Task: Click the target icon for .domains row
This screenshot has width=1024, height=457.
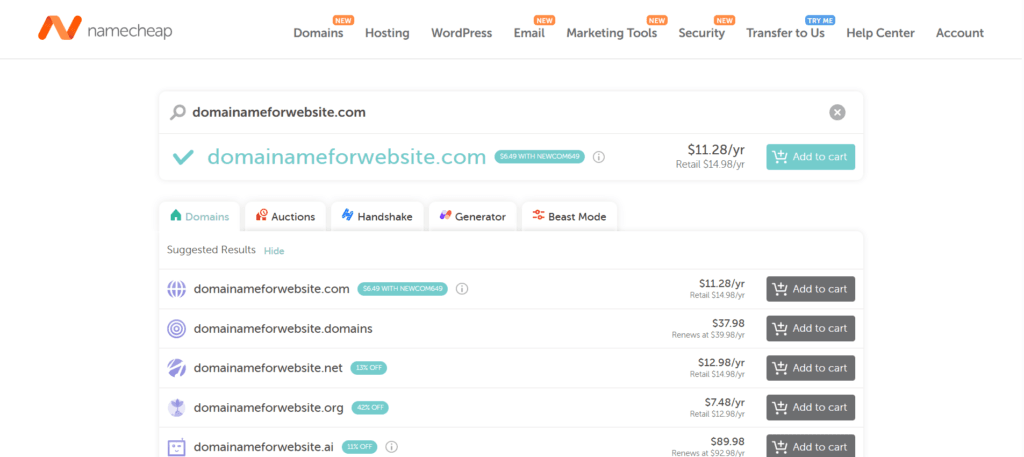Action: point(176,328)
